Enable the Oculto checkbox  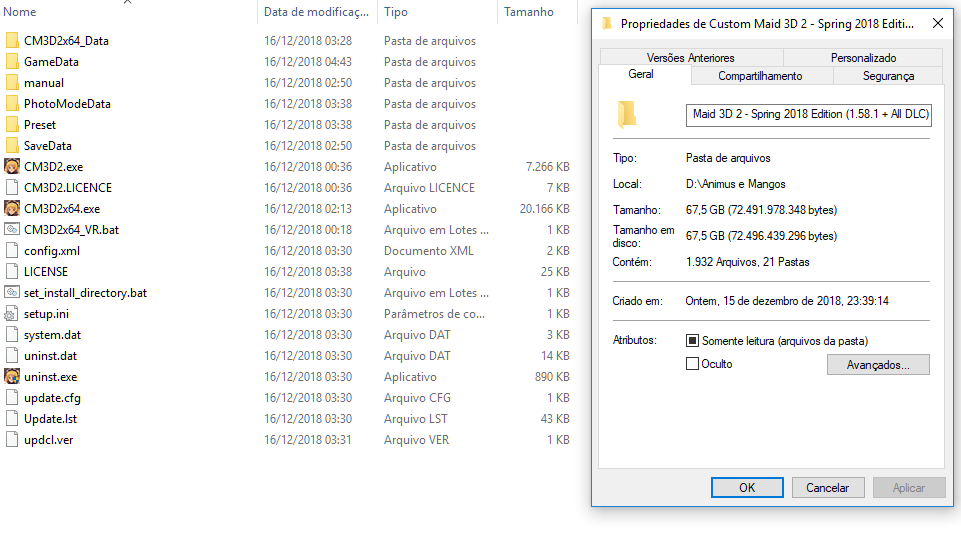coord(692,364)
